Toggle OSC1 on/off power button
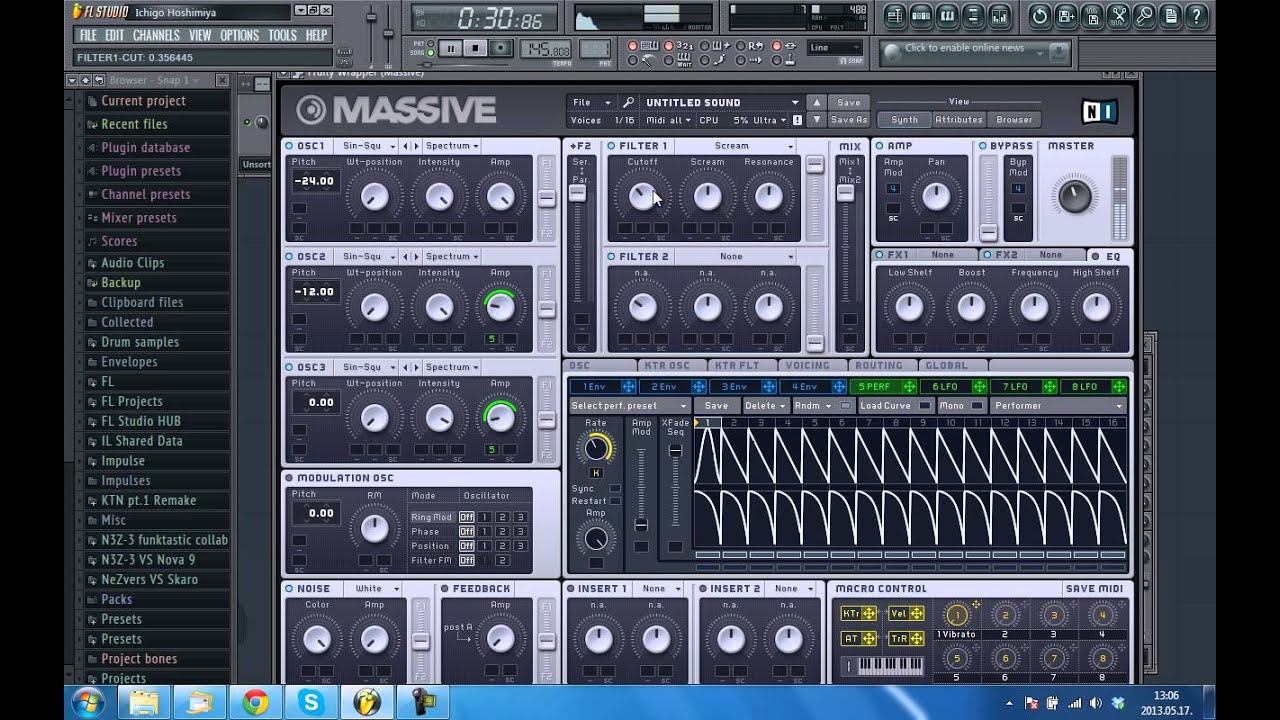1280x720 pixels. coord(289,146)
